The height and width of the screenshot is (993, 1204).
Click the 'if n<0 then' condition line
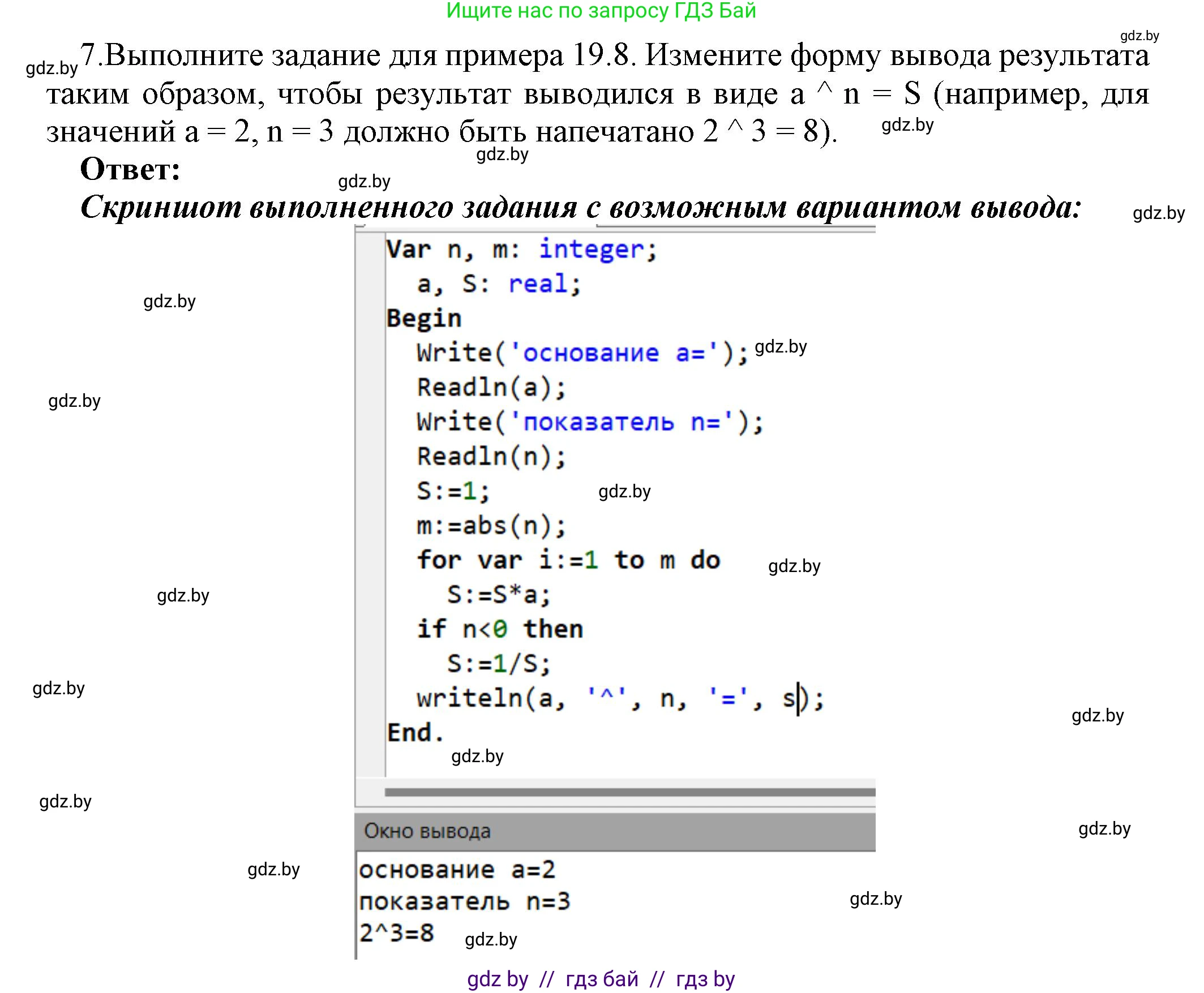[x=498, y=628]
